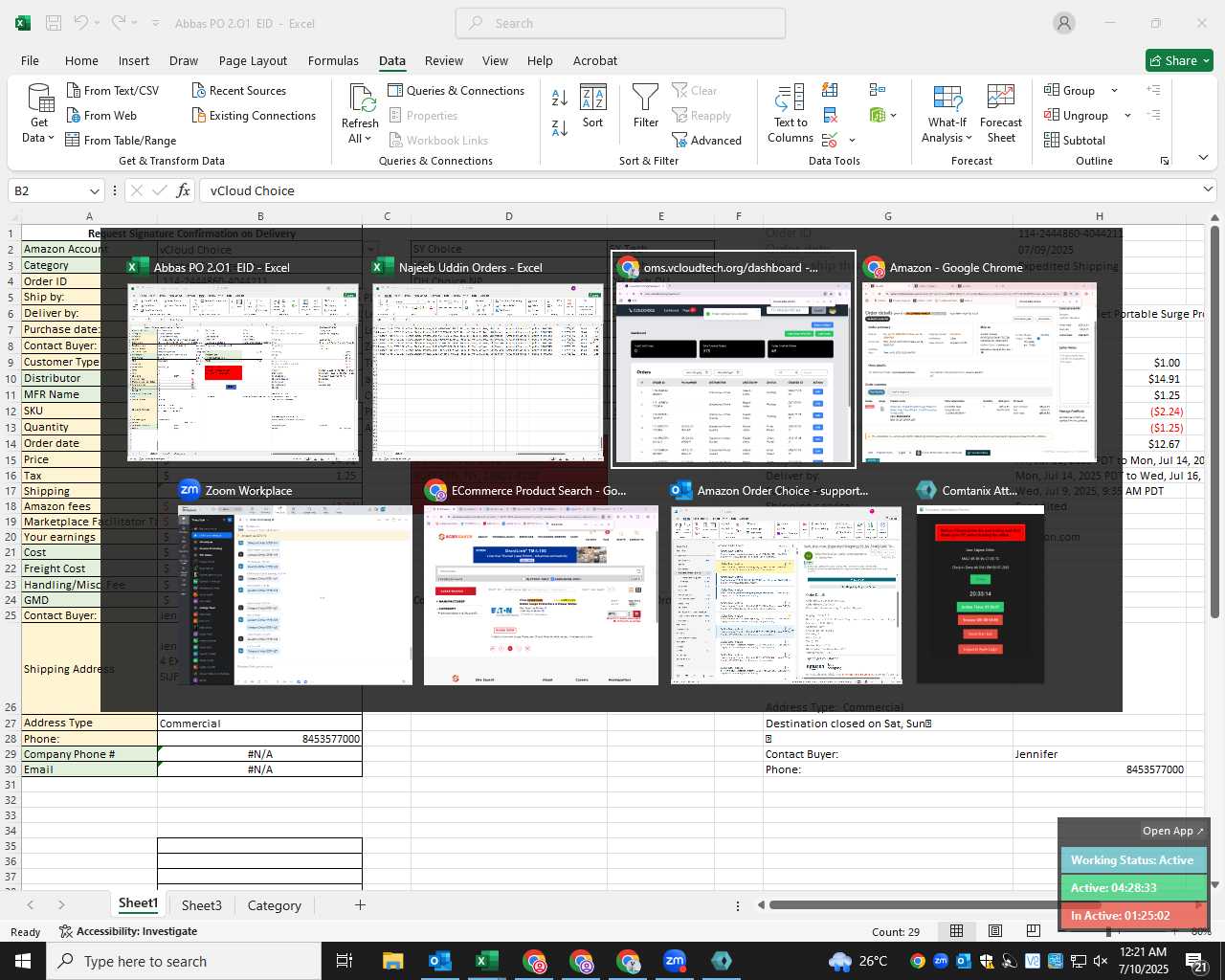This screenshot has width=1225, height=980.
Task: Click the Flash Fill icon
Action: tap(830, 90)
